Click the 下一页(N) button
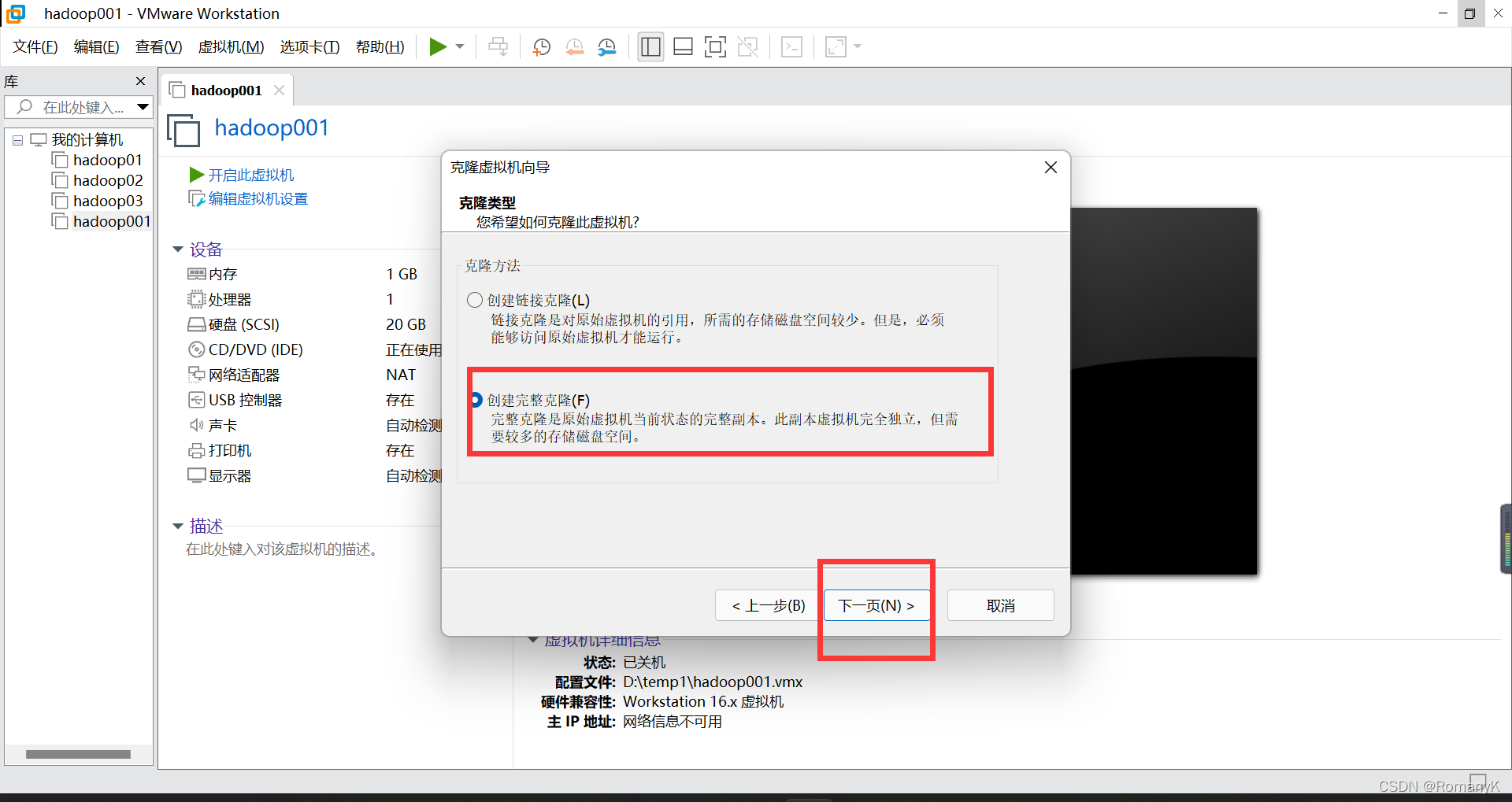This screenshot has height=802, width=1512. coord(876,605)
